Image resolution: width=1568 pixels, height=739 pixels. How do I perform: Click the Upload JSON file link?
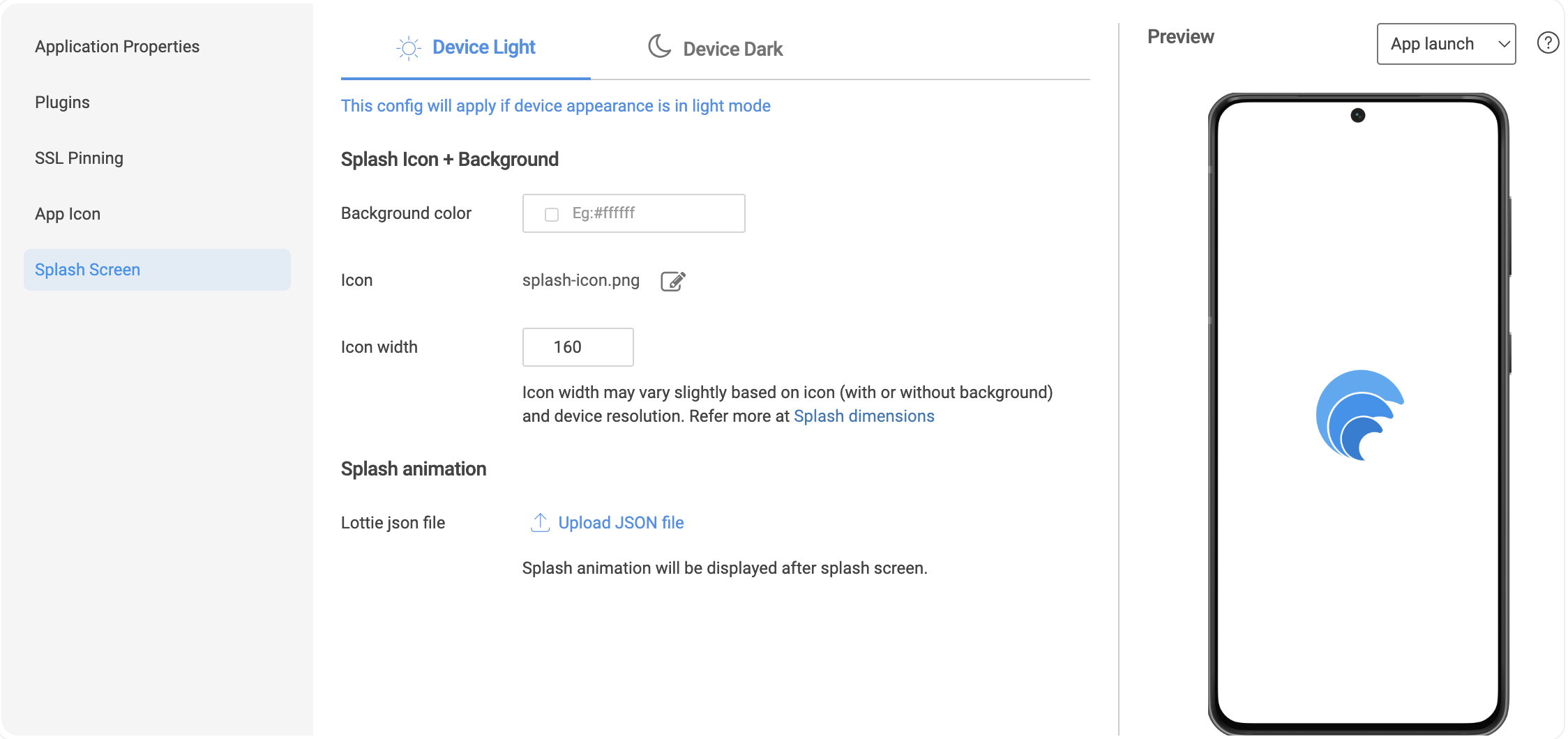click(x=621, y=522)
